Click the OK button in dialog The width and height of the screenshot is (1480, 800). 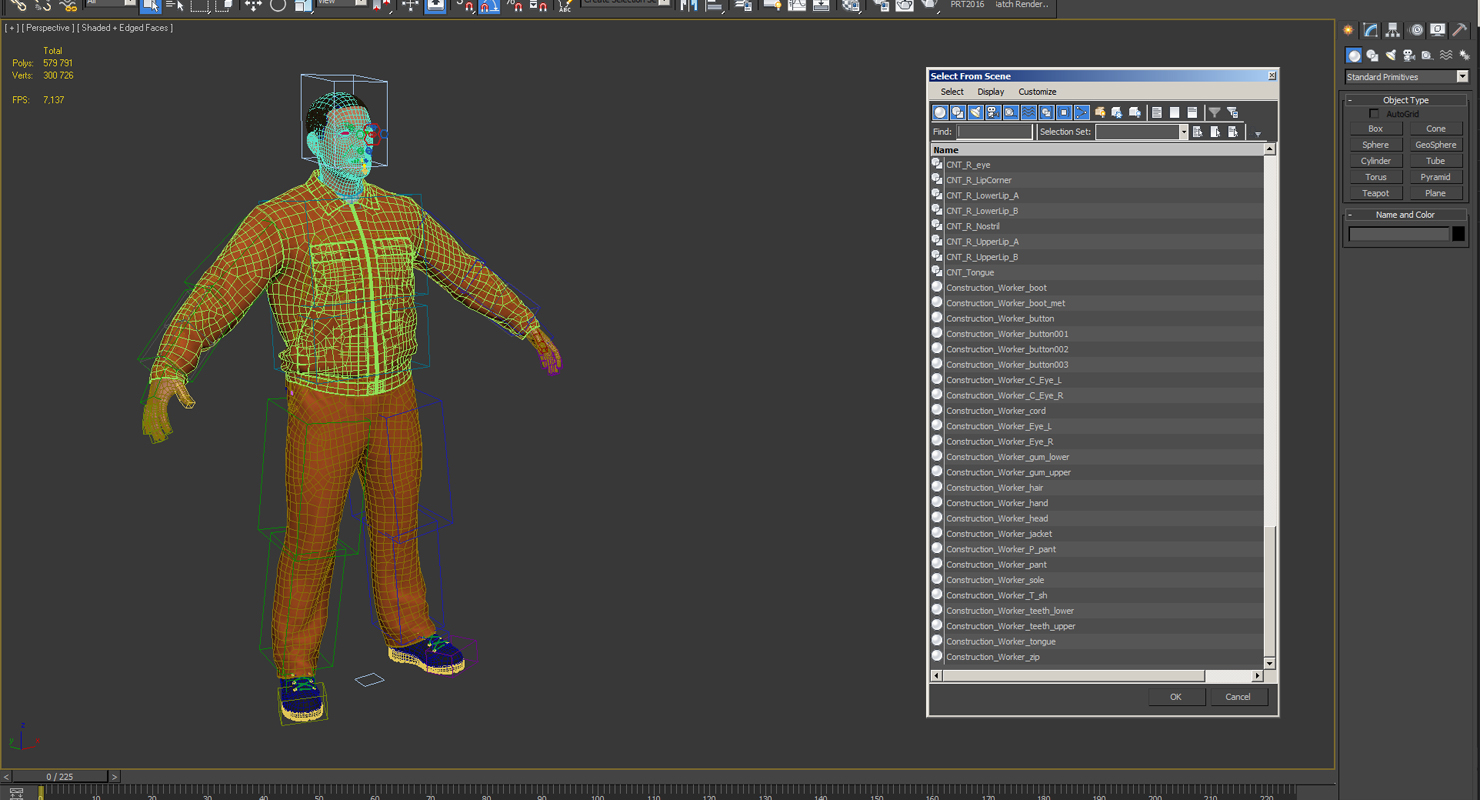pos(1176,697)
